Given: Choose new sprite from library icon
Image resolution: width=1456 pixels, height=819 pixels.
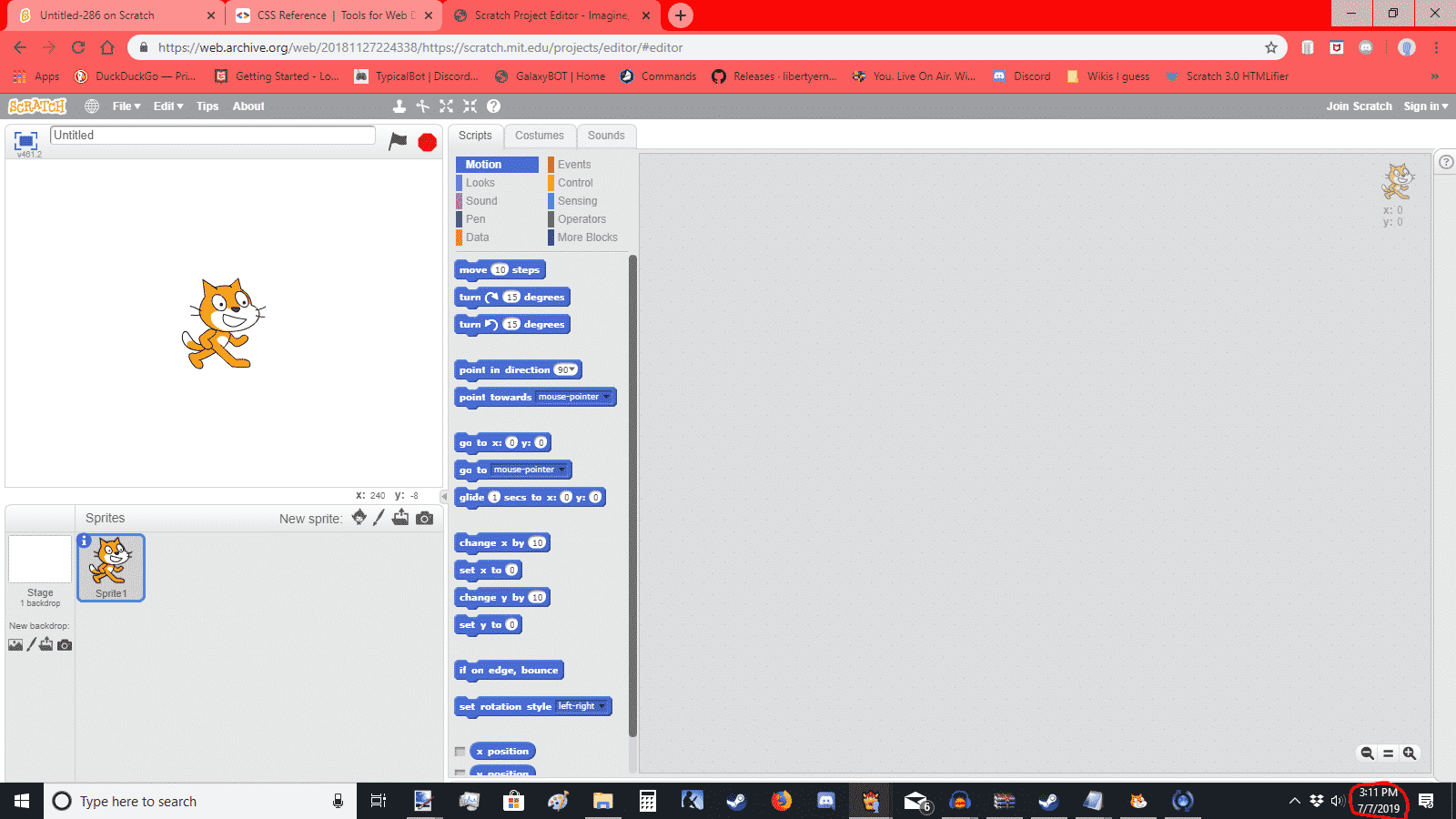Looking at the screenshot, I should tap(359, 518).
